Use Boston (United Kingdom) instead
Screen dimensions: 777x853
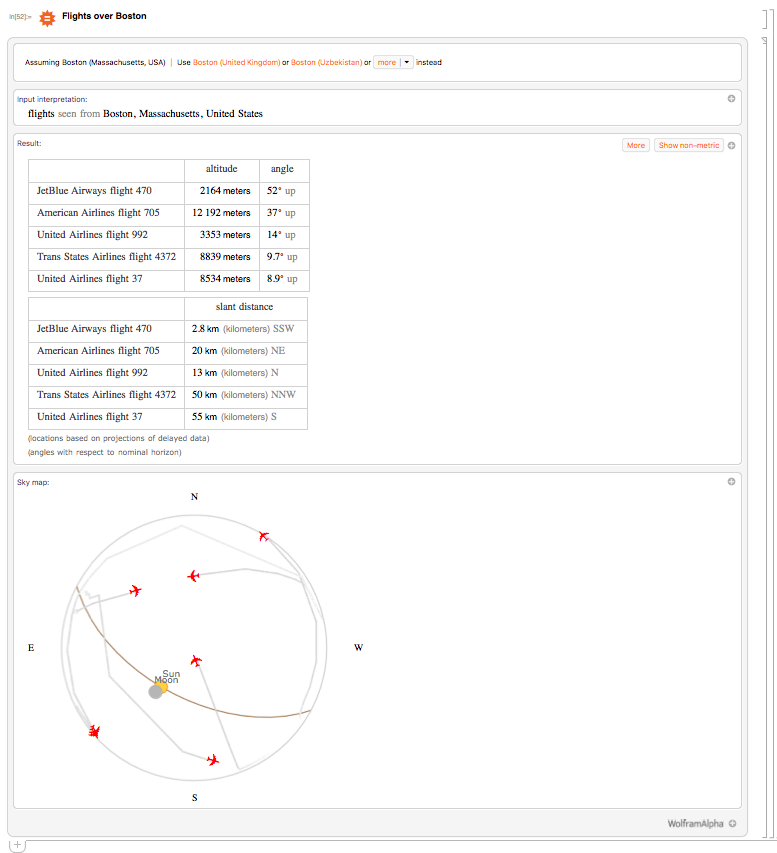tap(237, 63)
